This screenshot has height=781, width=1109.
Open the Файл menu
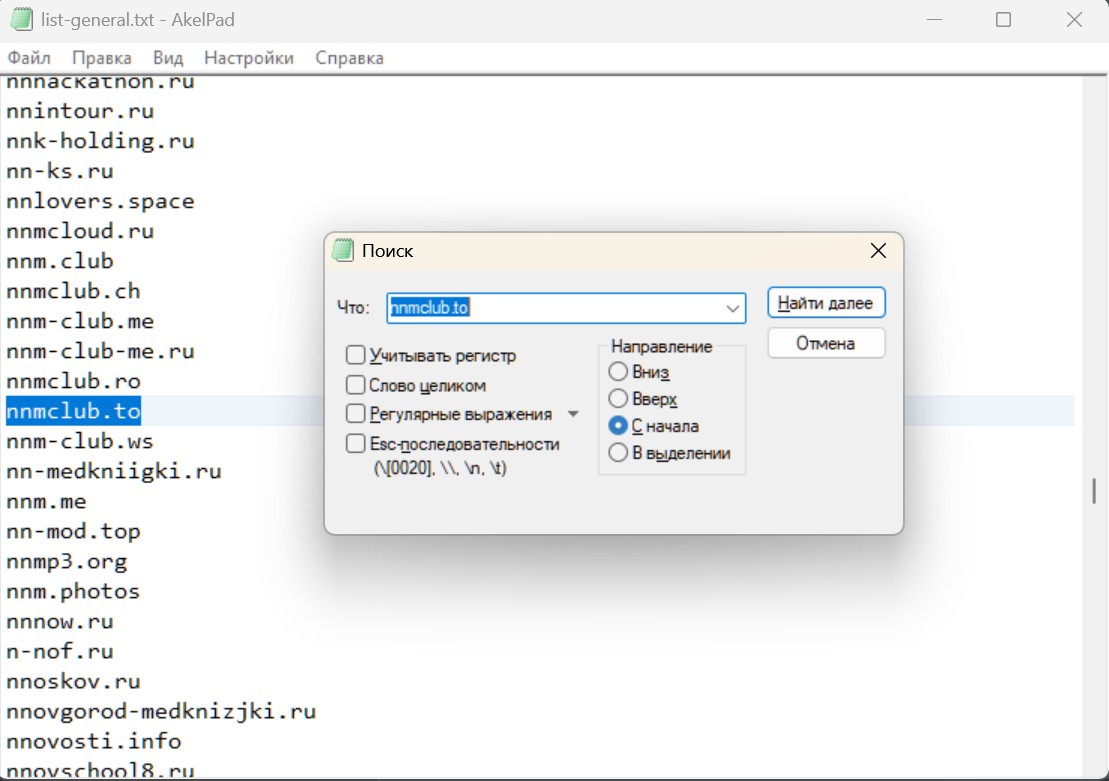tap(29, 58)
